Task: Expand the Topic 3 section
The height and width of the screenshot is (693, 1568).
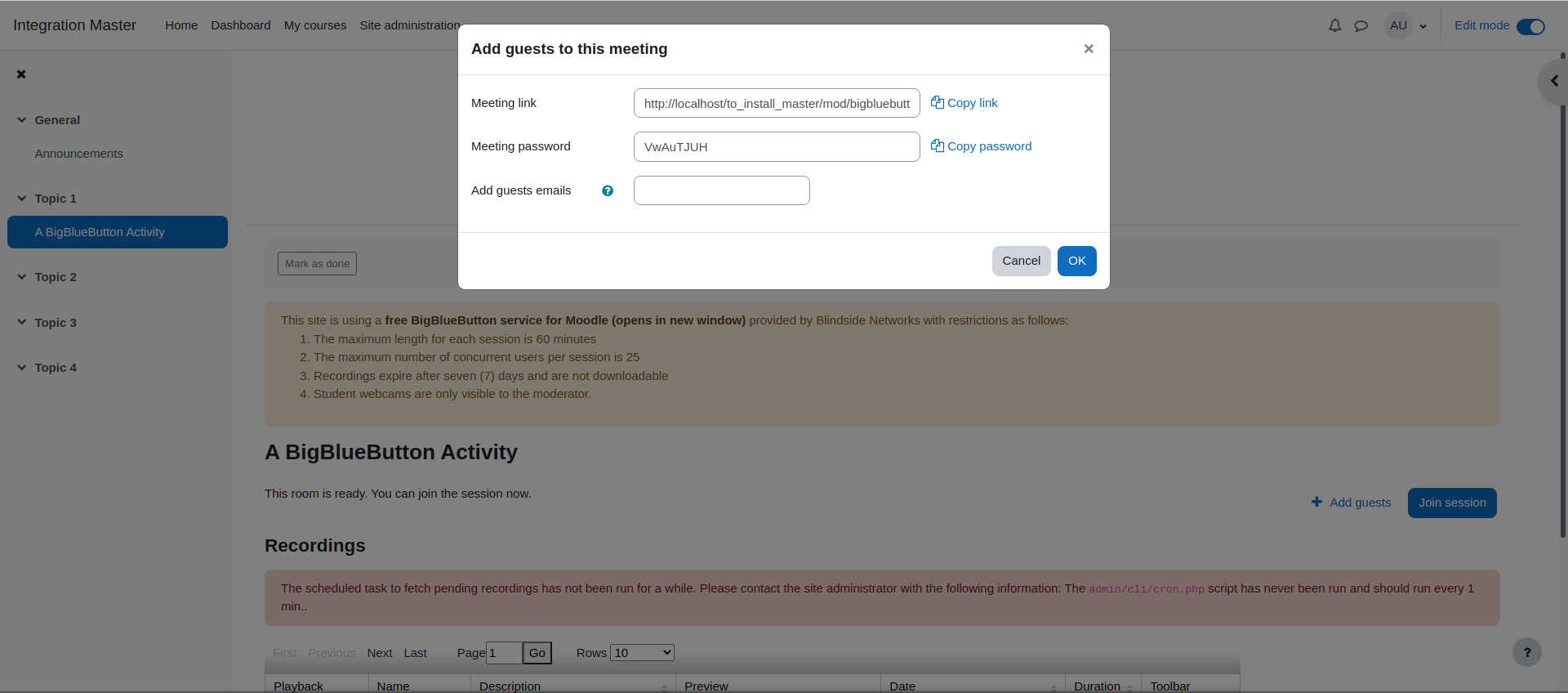Action: 22,322
